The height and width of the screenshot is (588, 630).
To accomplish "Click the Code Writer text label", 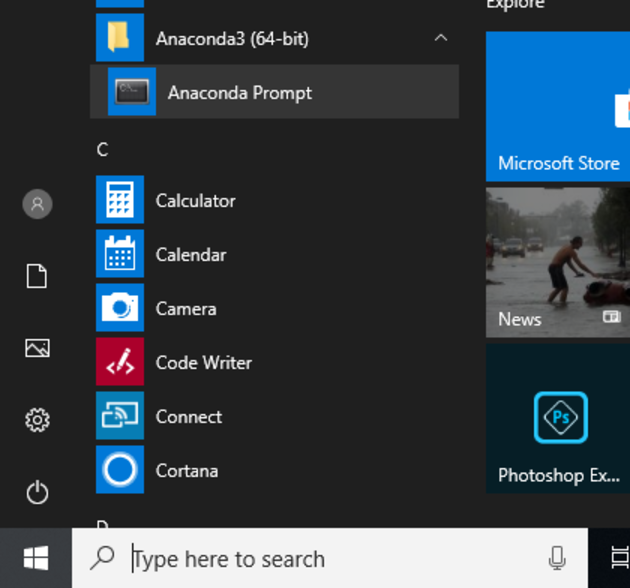I will (204, 363).
